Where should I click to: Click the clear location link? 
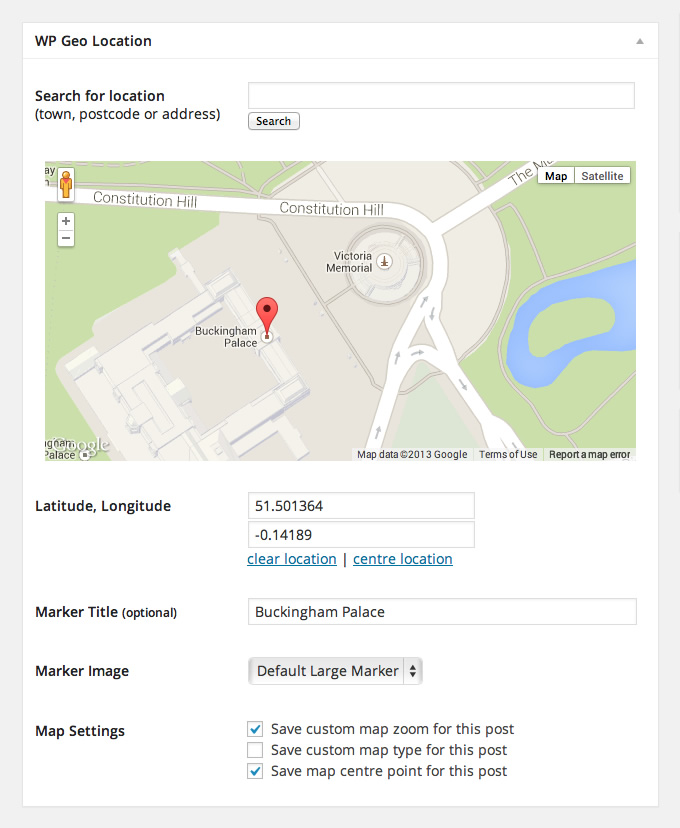click(x=292, y=559)
